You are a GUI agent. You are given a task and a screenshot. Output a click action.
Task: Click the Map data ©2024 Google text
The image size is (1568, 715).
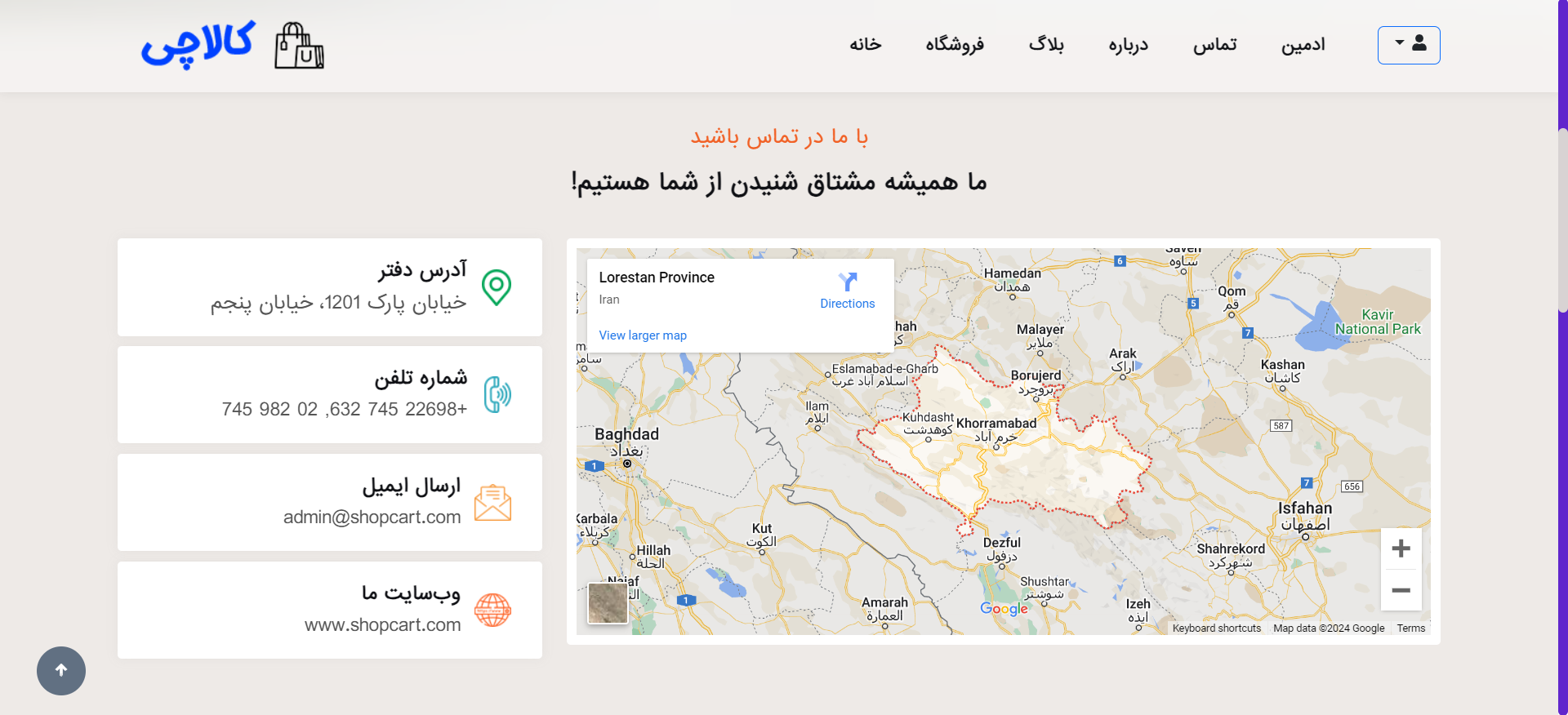1329,628
